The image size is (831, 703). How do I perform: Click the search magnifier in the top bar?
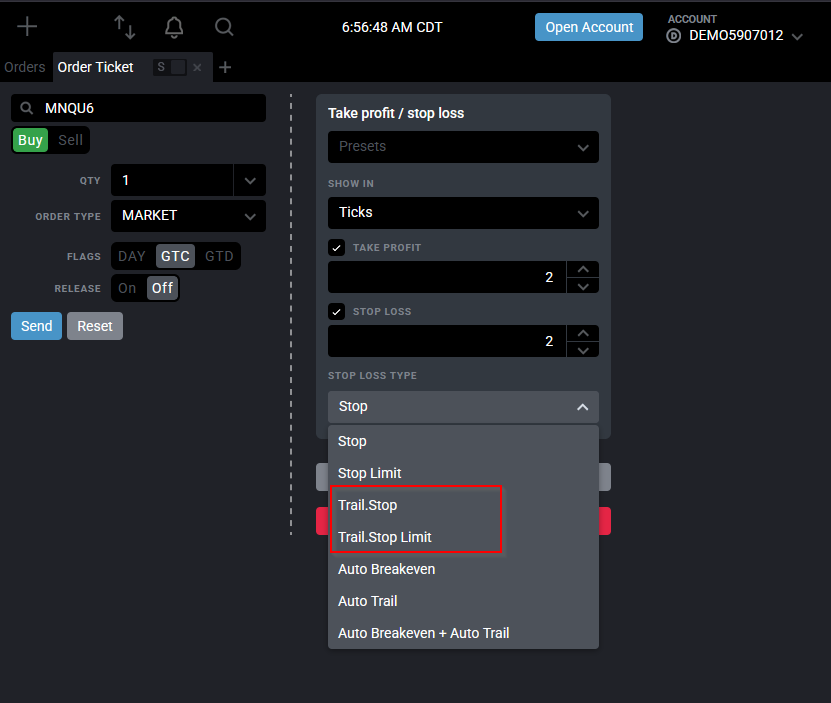click(224, 27)
